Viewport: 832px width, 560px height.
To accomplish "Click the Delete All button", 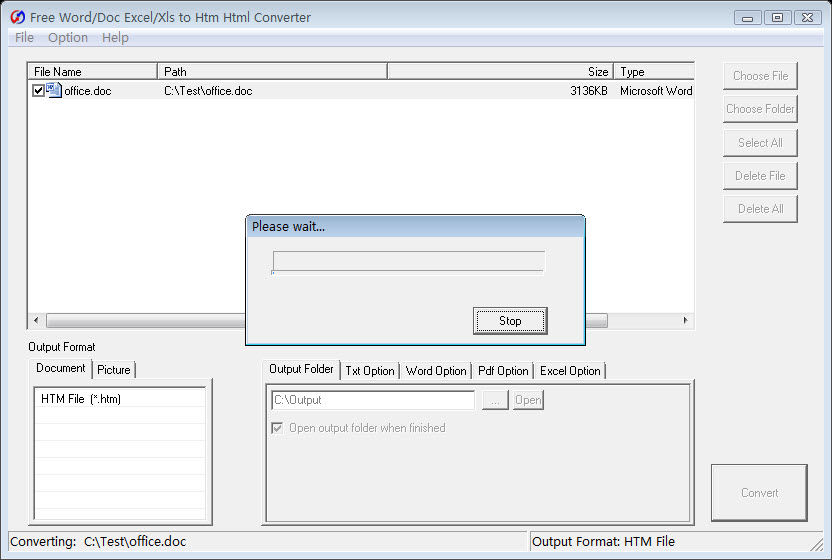I will point(760,209).
